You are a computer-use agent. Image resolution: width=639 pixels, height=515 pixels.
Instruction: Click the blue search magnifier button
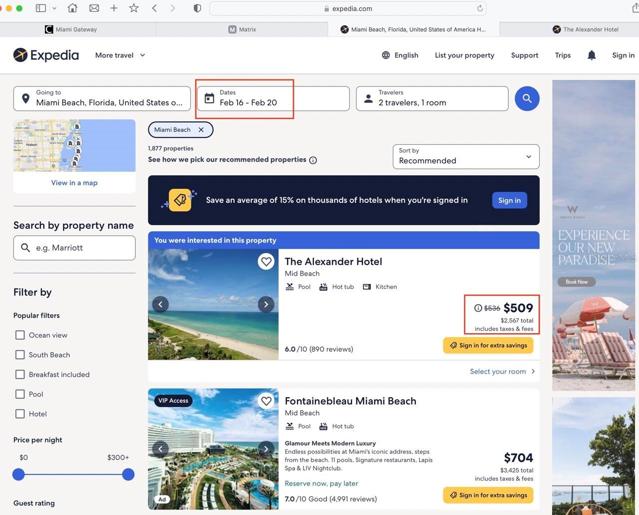pos(527,98)
